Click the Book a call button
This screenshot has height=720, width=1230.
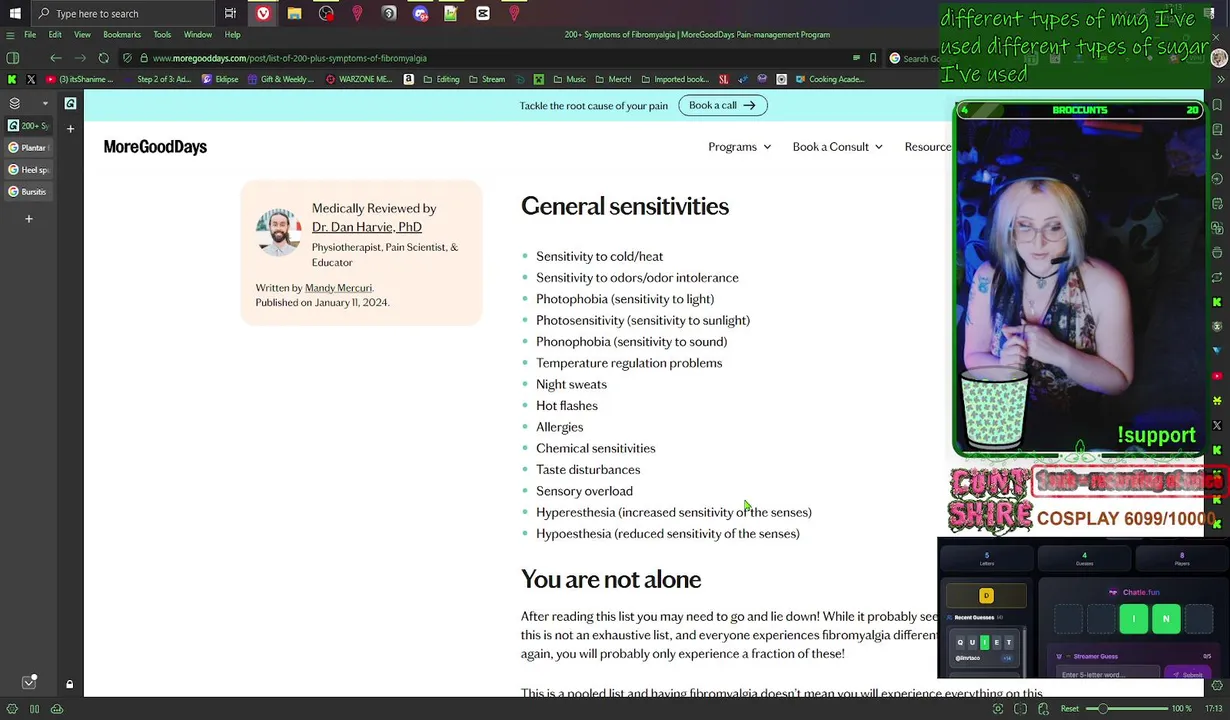coord(722,105)
